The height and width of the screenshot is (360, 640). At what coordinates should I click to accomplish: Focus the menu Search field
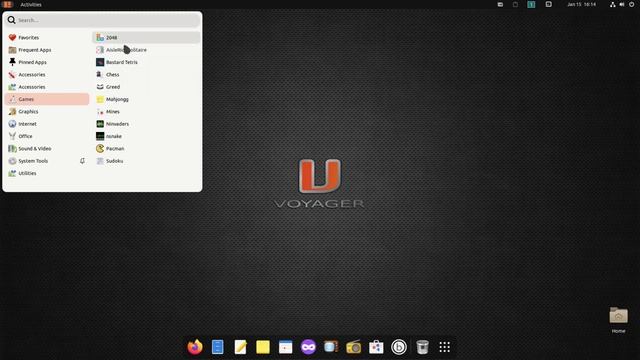(x=102, y=20)
